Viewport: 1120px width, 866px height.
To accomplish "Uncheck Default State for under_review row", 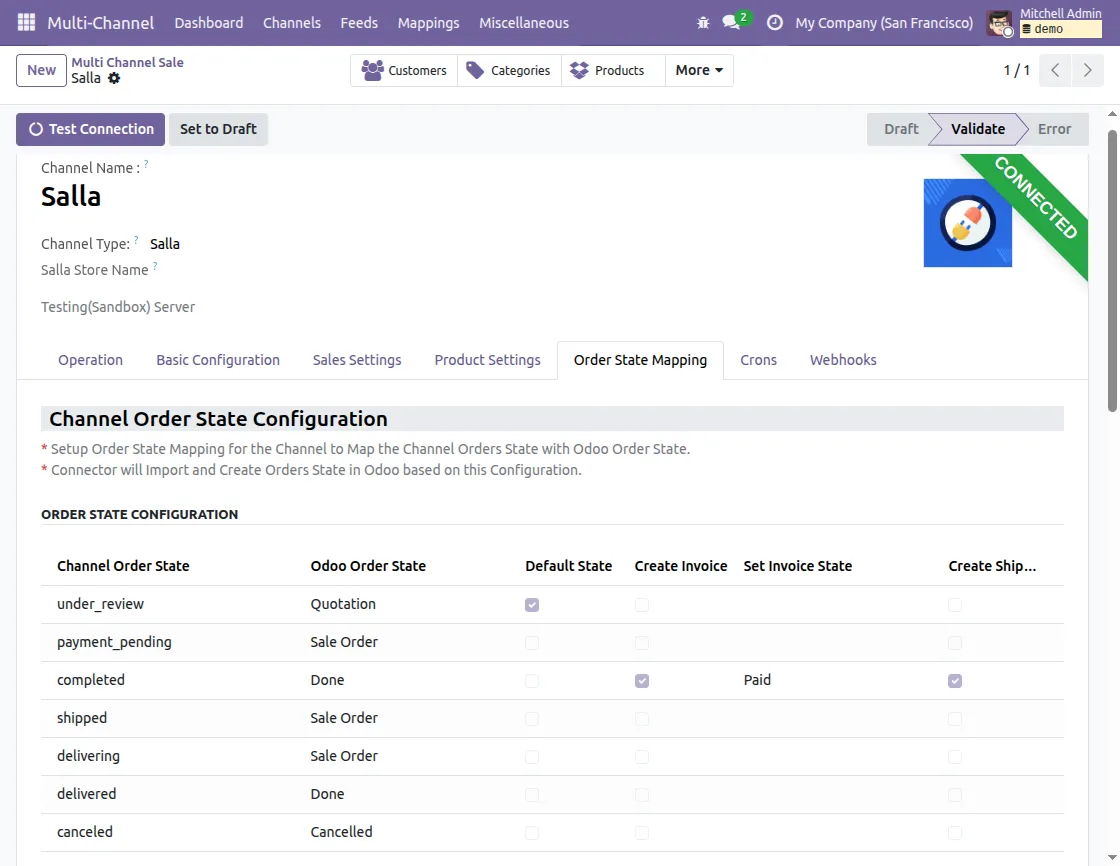I will point(531,604).
